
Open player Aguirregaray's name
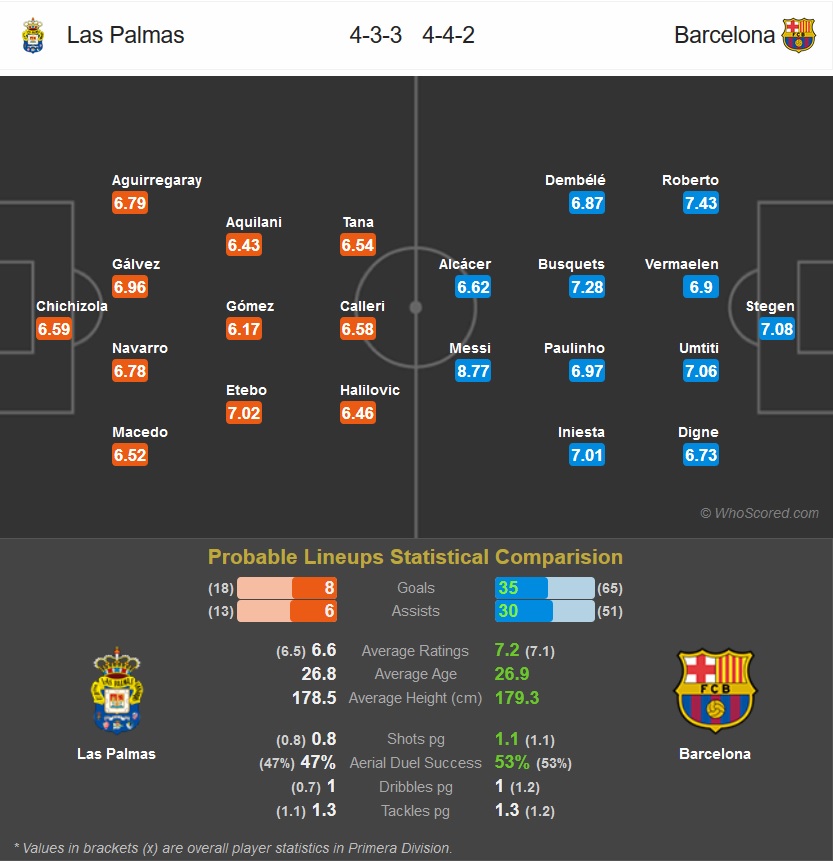[157, 180]
